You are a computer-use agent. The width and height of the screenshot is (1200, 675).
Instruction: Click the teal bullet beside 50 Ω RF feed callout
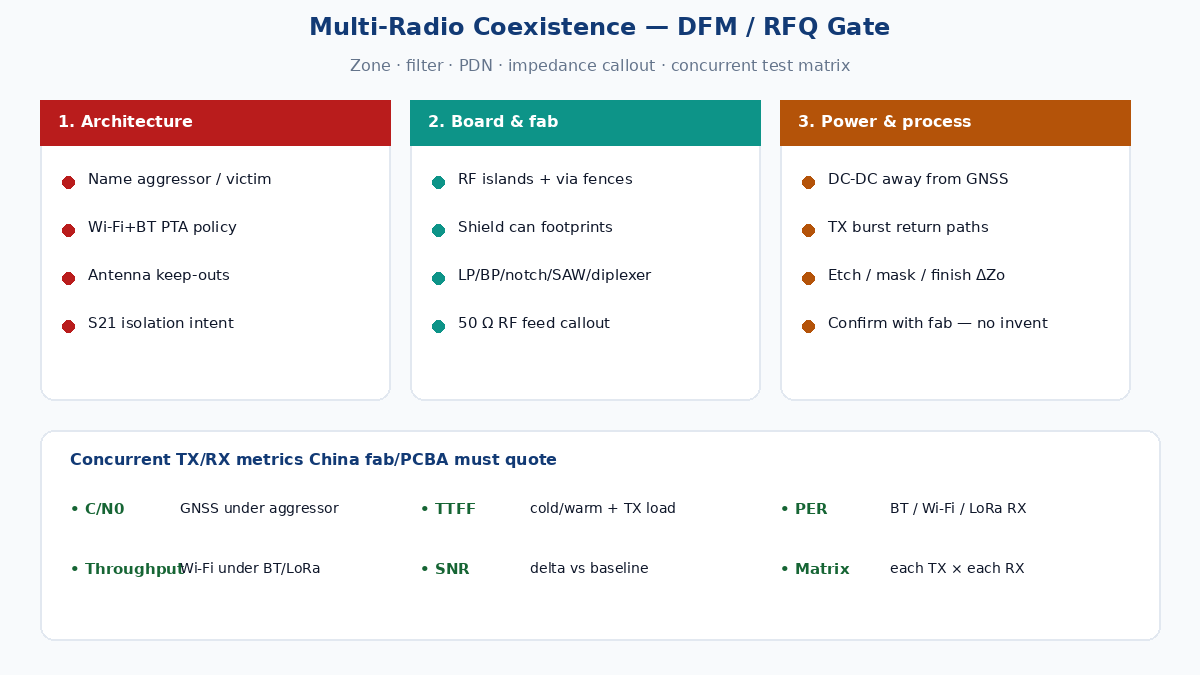point(438,326)
